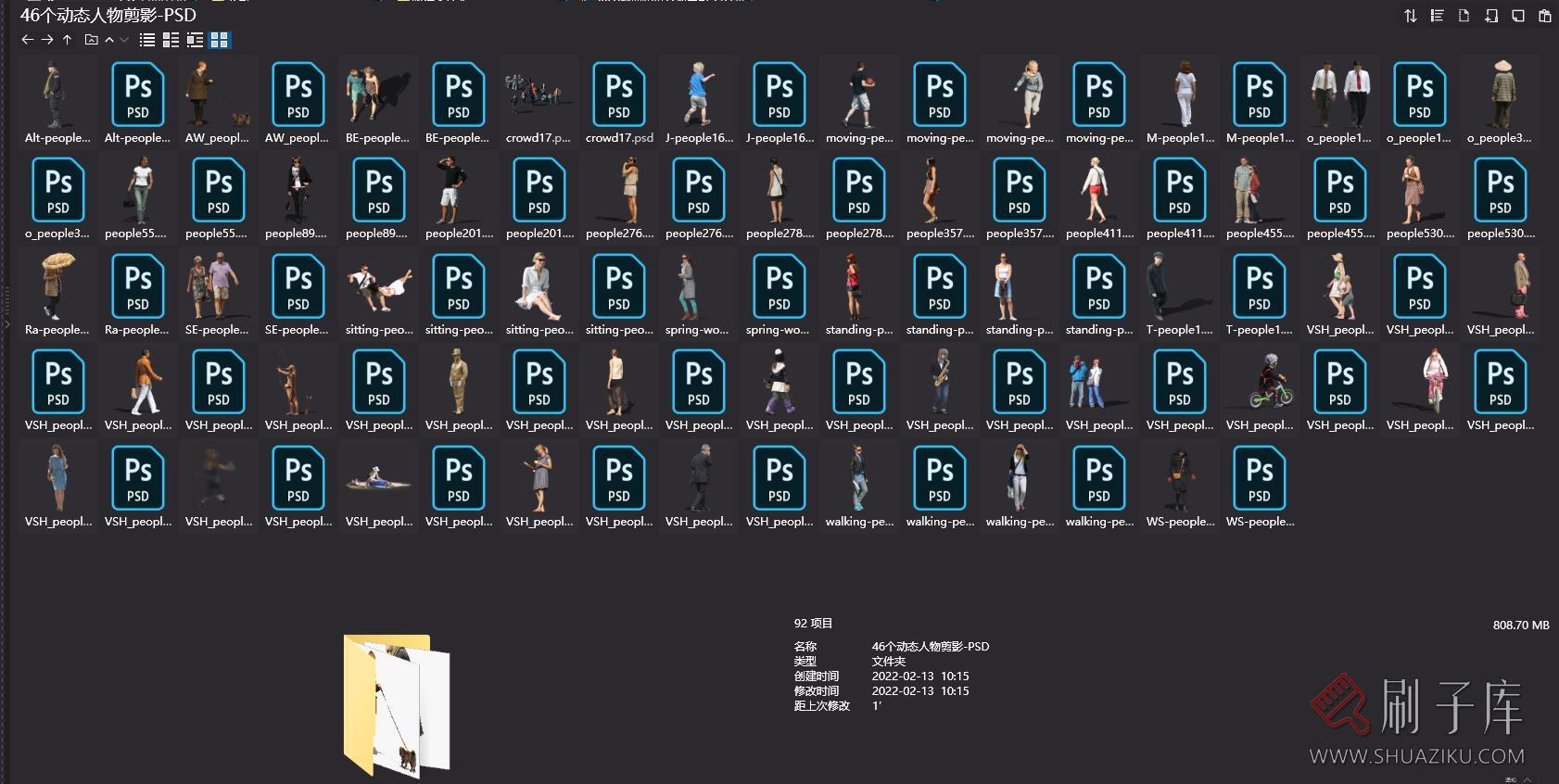The width and height of the screenshot is (1559, 784).
Task: Select the people357 PSD file icon
Action: (1020, 190)
